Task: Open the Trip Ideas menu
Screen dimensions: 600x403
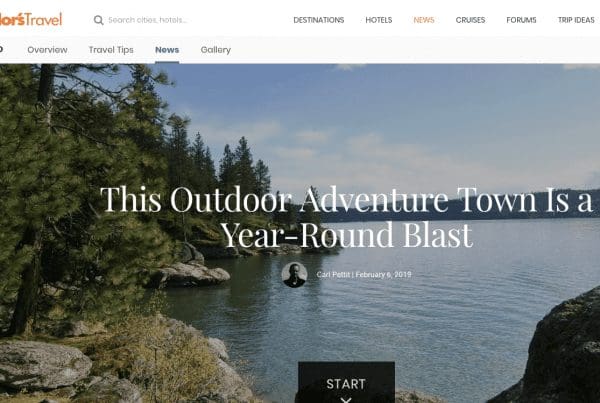Action: [576, 20]
